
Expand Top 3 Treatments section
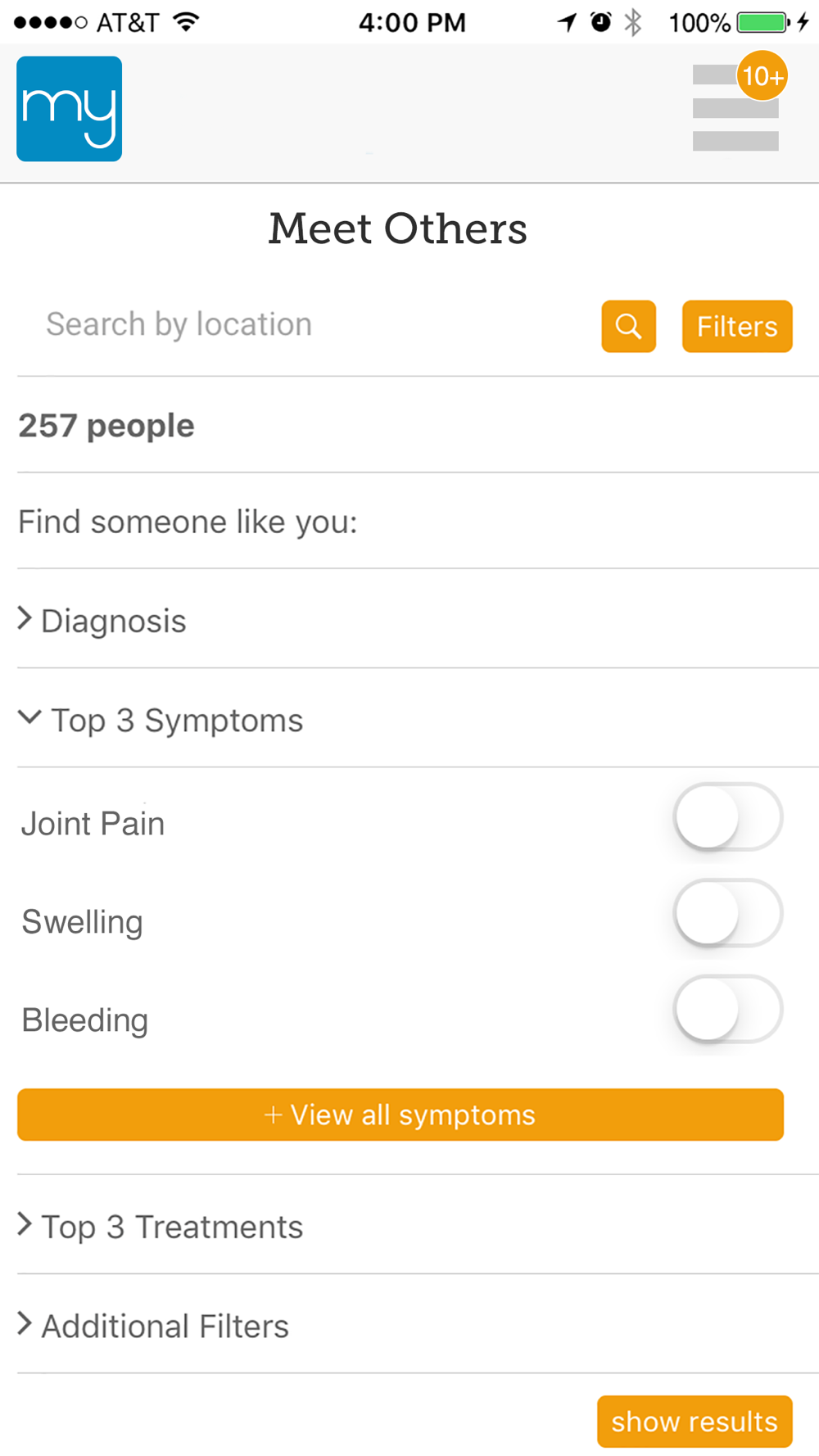click(418, 1225)
